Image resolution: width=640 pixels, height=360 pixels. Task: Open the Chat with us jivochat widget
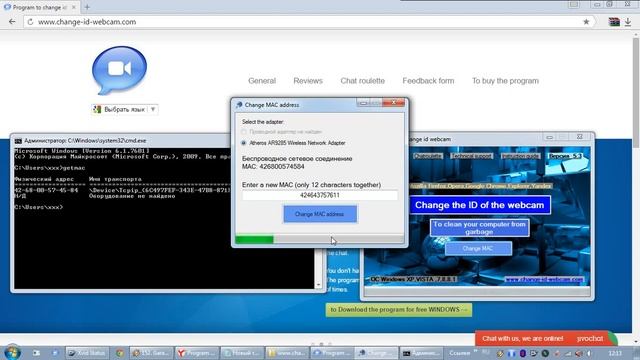(546, 338)
